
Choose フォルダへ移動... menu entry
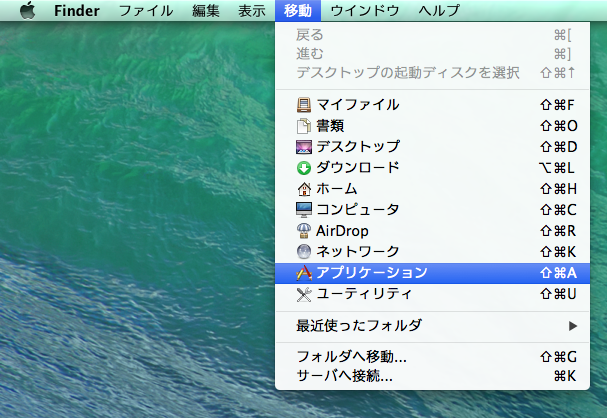[x=432, y=356]
